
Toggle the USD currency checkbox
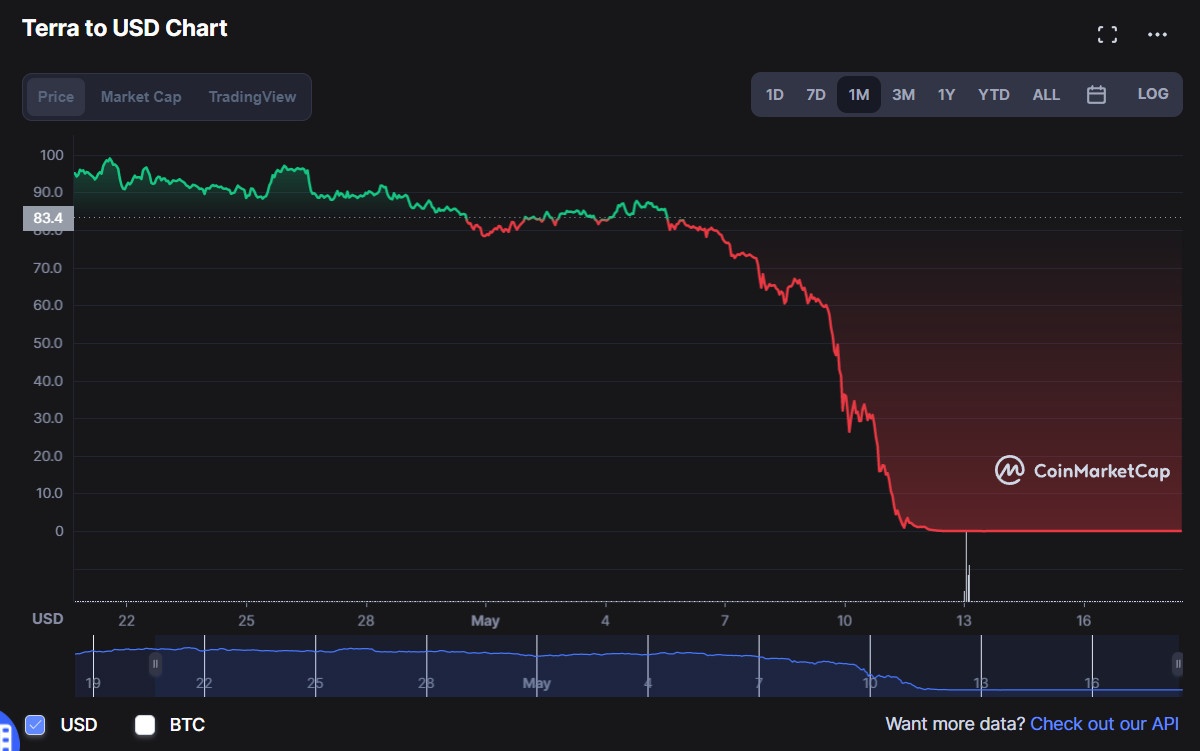pyautogui.click(x=36, y=725)
